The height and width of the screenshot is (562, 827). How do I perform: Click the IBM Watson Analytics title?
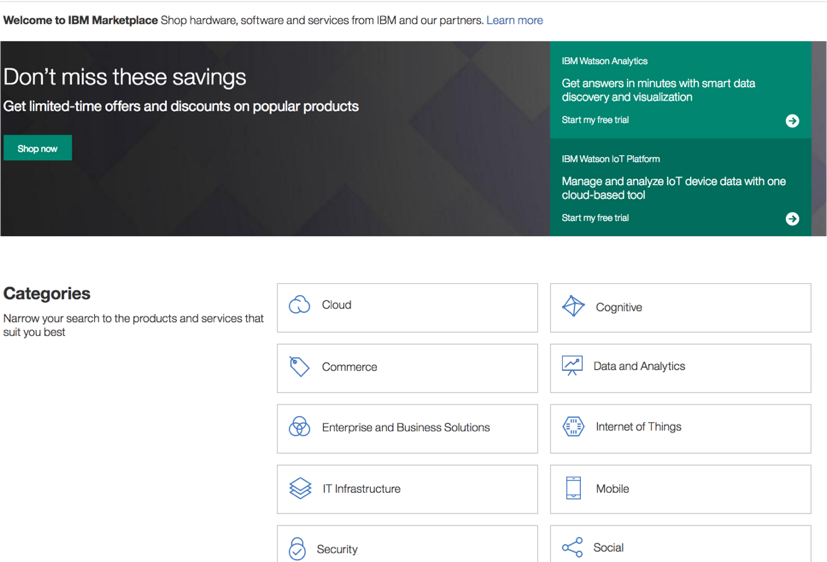pos(604,61)
